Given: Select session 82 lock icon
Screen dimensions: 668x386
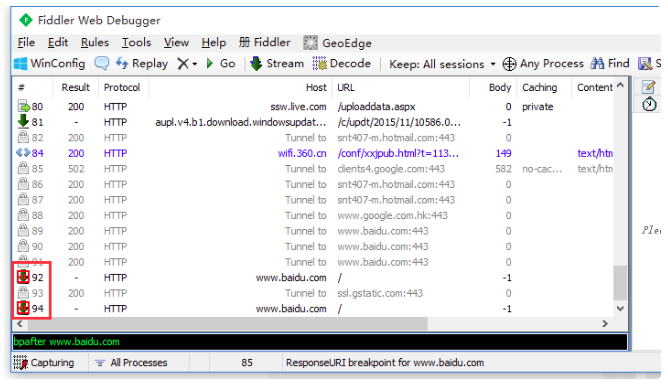Looking at the screenshot, I should (x=23, y=137).
